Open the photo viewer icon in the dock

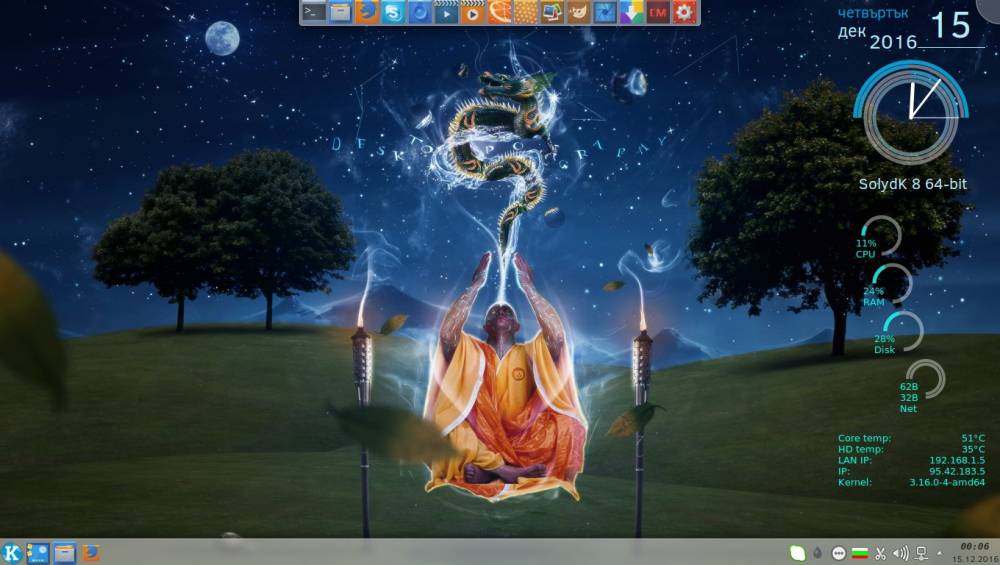(x=552, y=11)
